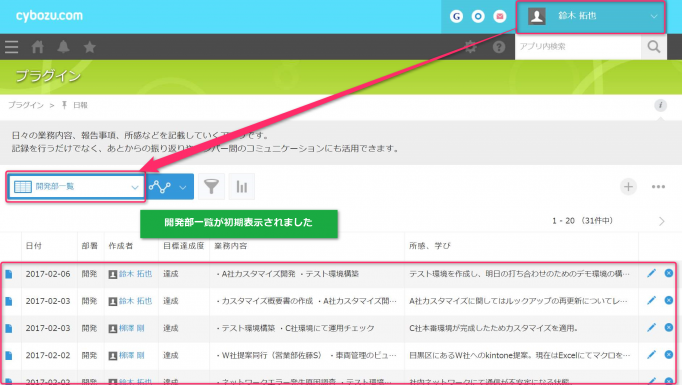This screenshot has width=682, height=385.
Task: Click the 日報 breadcrumb item
Action: click(80, 105)
